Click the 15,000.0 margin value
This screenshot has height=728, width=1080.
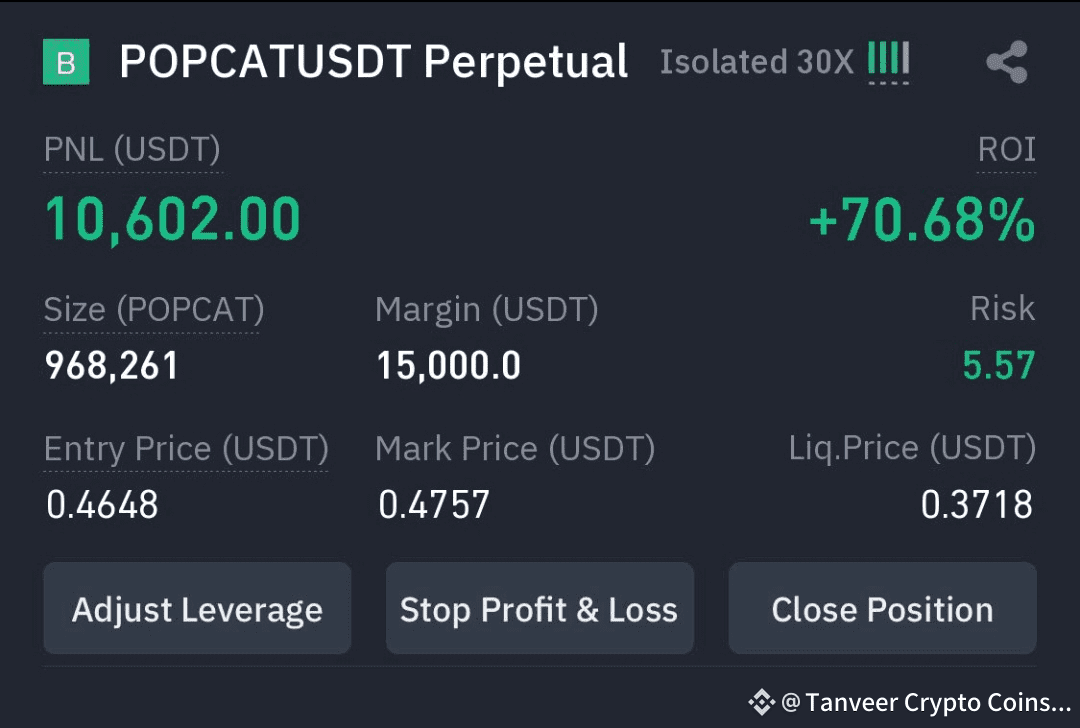point(448,366)
